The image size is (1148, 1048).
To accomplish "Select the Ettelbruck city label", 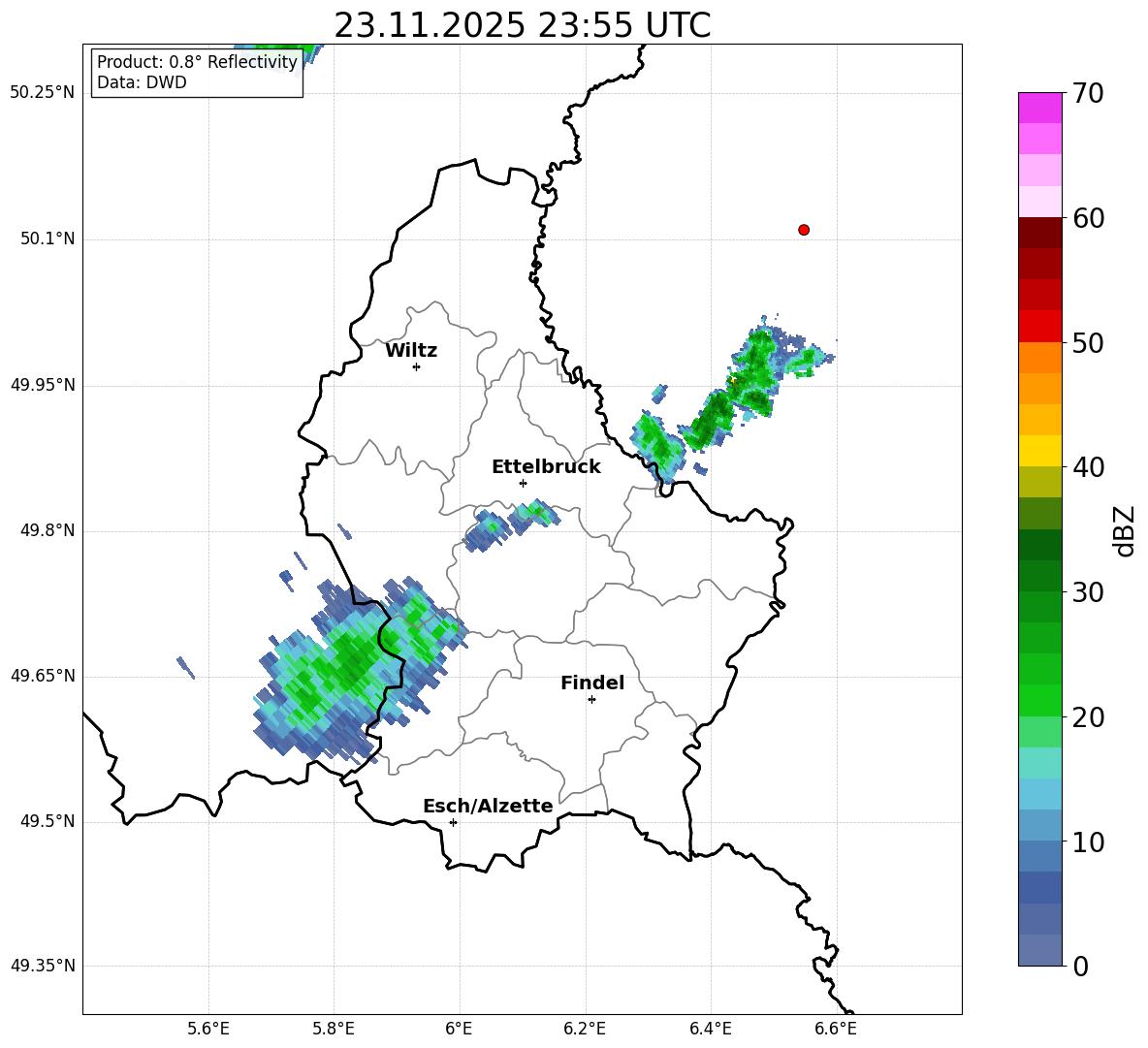I will [546, 467].
